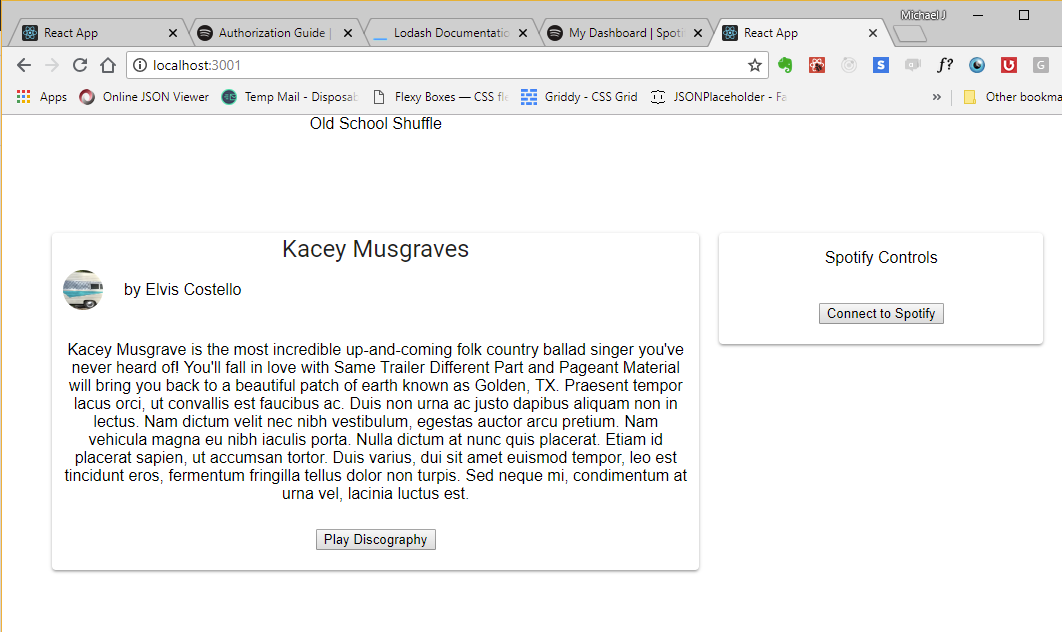Screen dimensions: 1062x632
Task: Maximize the Chrome window
Action: (x=1023, y=15)
